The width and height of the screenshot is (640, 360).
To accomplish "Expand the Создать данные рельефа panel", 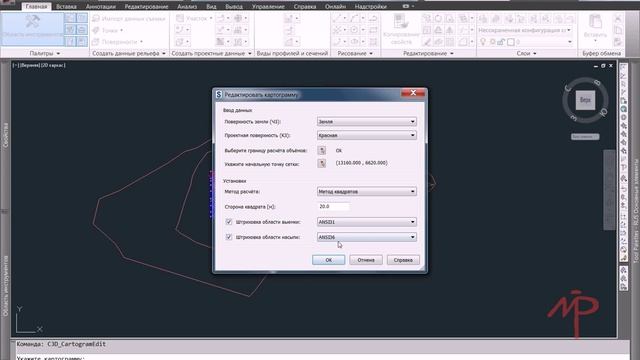I will [129, 53].
